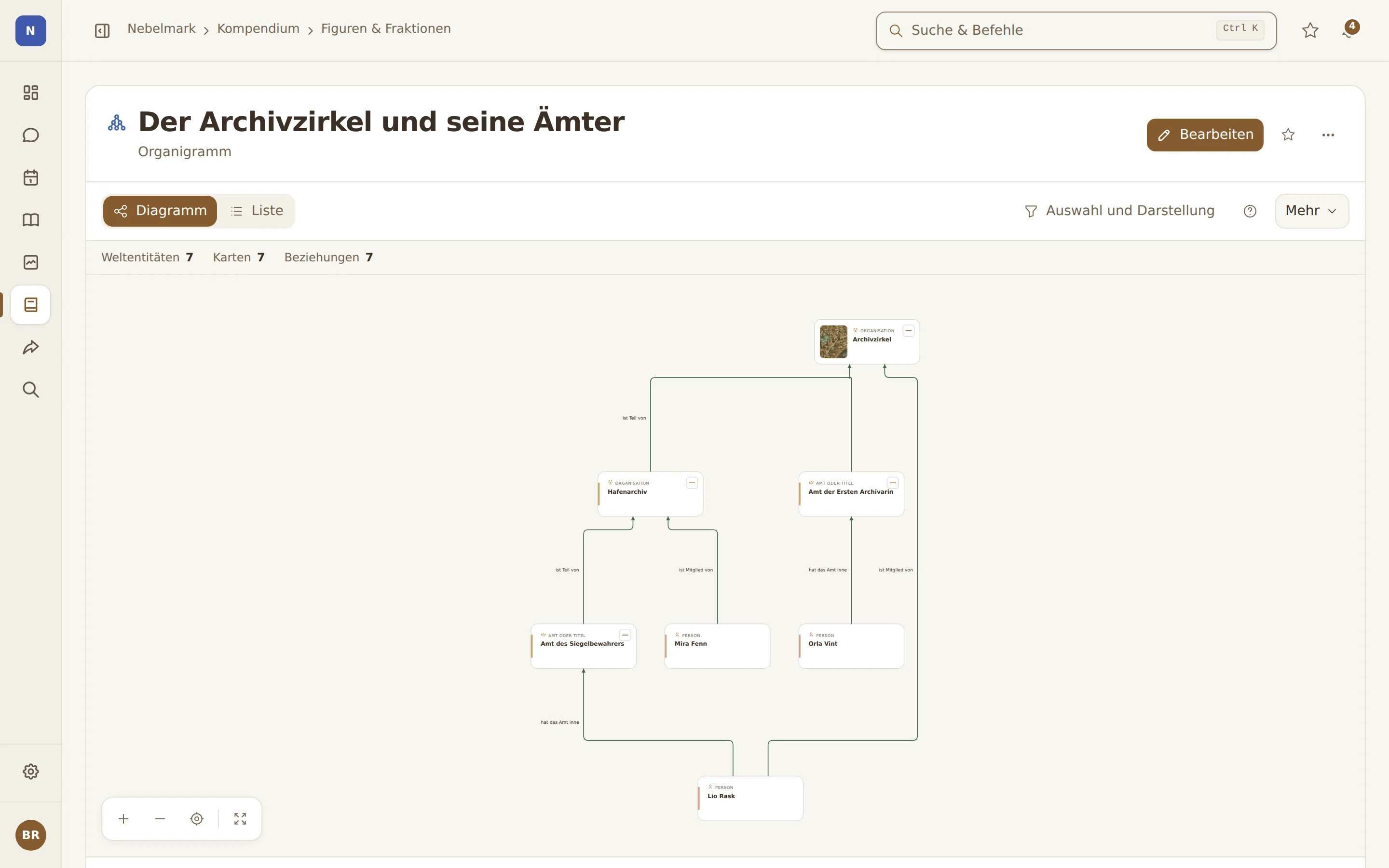This screenshot has height=868, width=1389.
Task: Zoom in with the plus button
Action: [123, 819]
